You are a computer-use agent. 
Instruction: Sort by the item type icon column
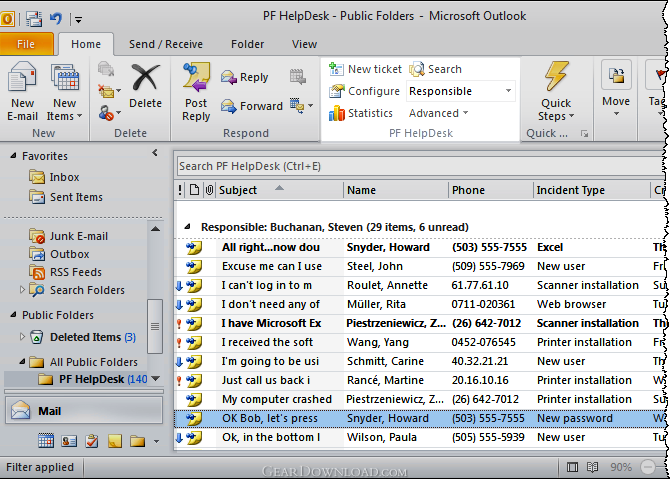coord(194,190)
